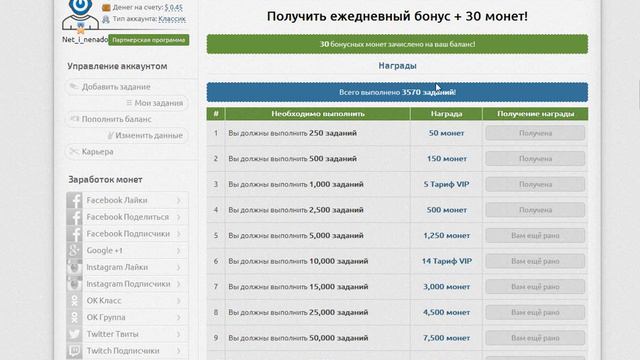Click the Instagram icon beside Instagram Подписчики
The width and height of the screenshot is (640, 360).
74,284
